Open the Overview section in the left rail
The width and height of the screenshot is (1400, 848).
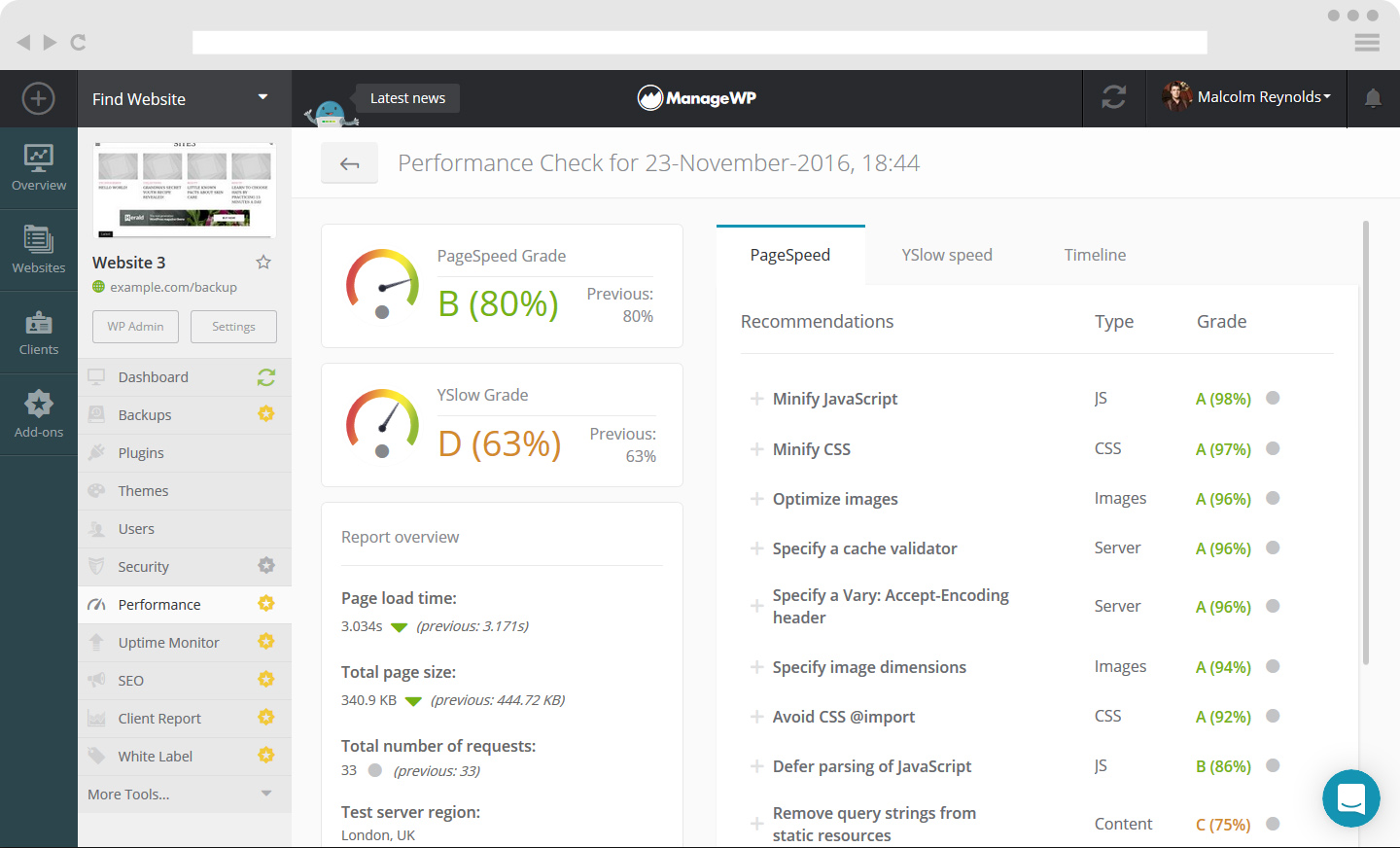coord(39,165)
